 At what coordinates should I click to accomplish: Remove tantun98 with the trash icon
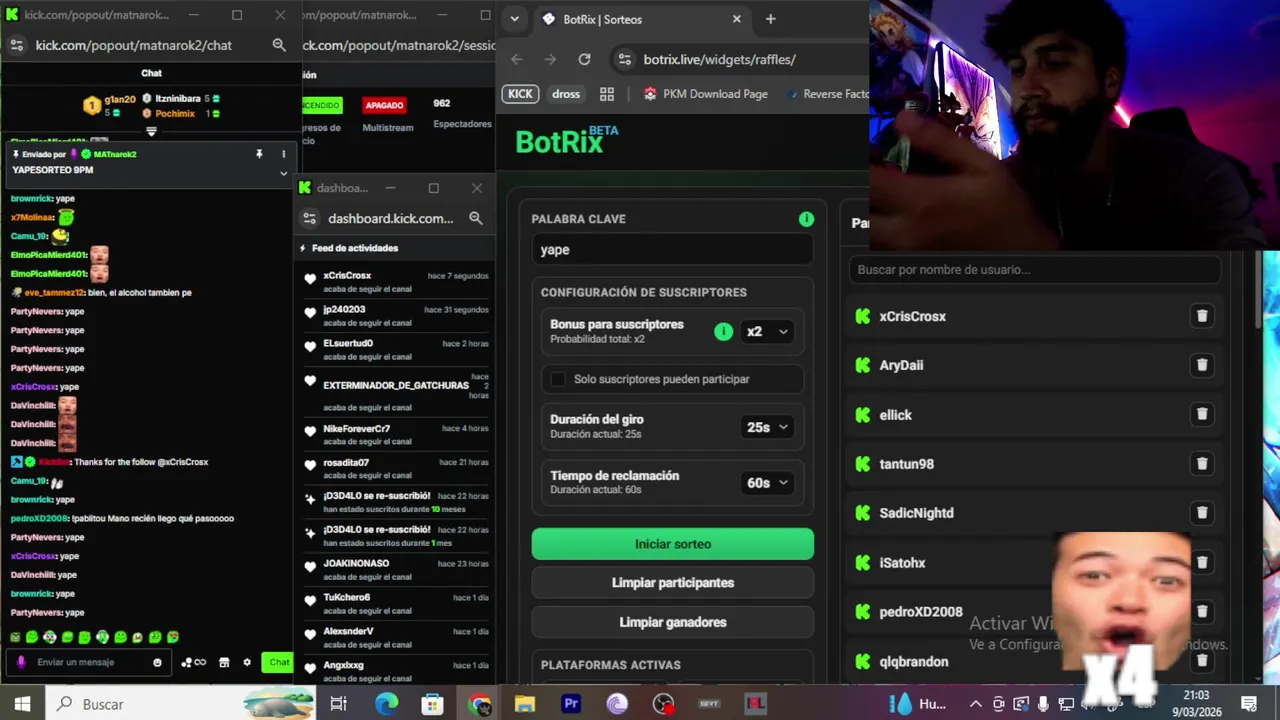[x=1202, y=463]
